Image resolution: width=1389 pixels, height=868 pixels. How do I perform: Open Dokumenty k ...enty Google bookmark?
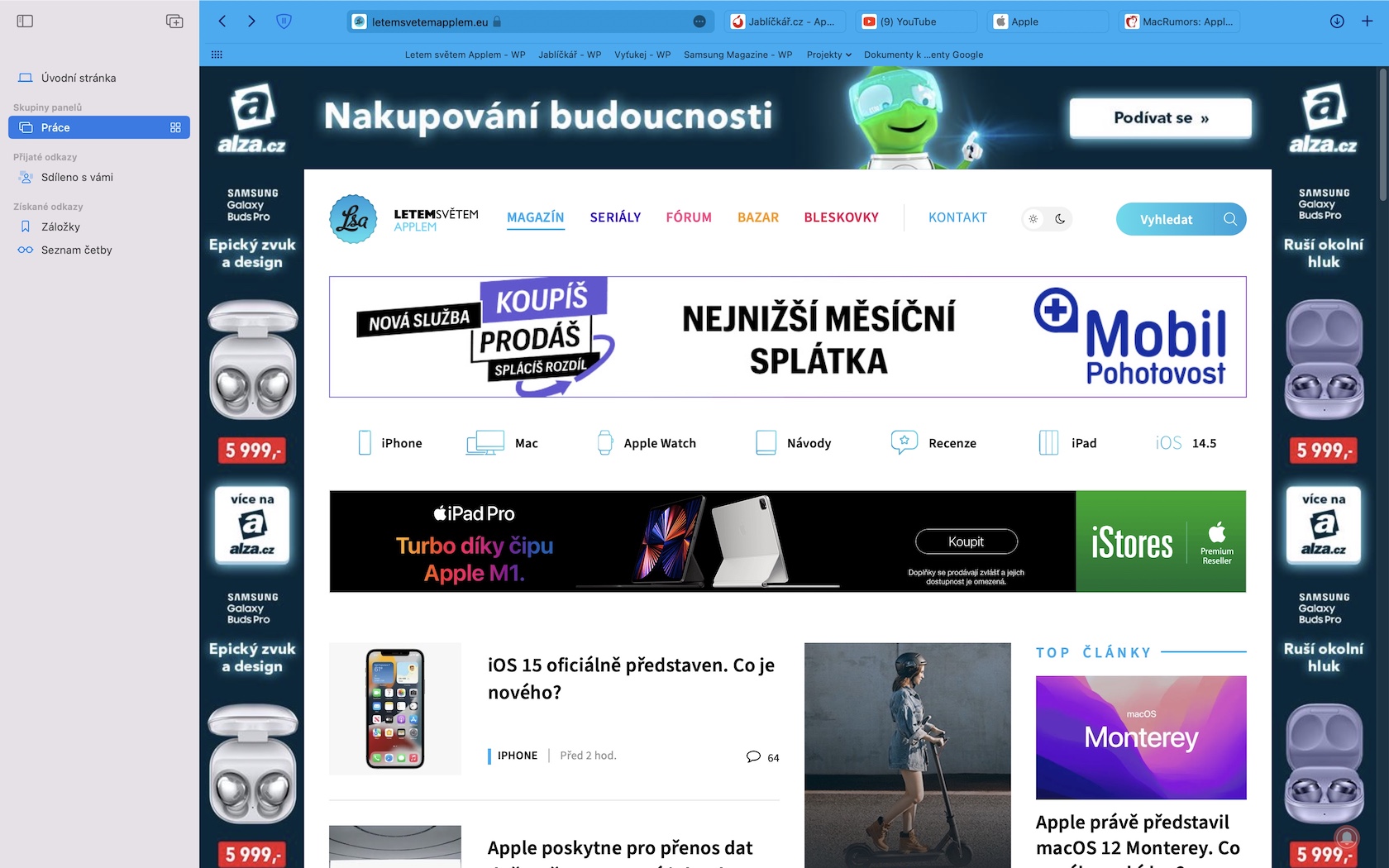pyautogui.click(x=924, y=55)
